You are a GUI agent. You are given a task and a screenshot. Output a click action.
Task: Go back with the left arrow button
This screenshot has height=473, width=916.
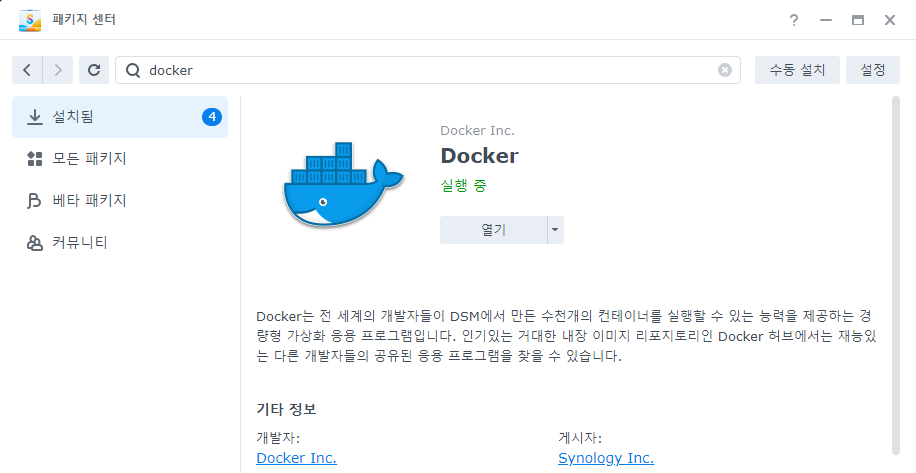(27, 70)
